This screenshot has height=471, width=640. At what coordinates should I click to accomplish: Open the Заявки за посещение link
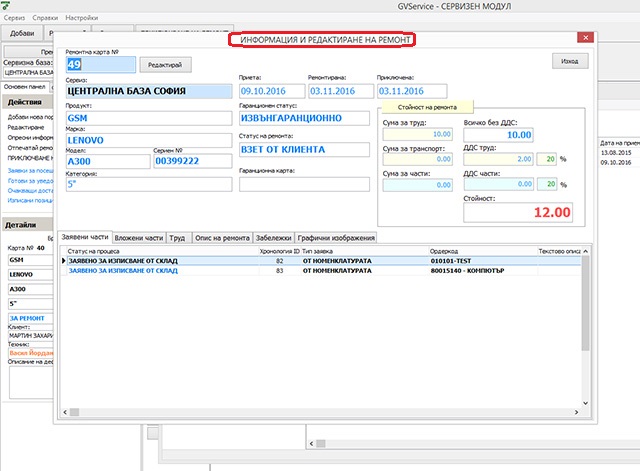click(x=30, y=171)
